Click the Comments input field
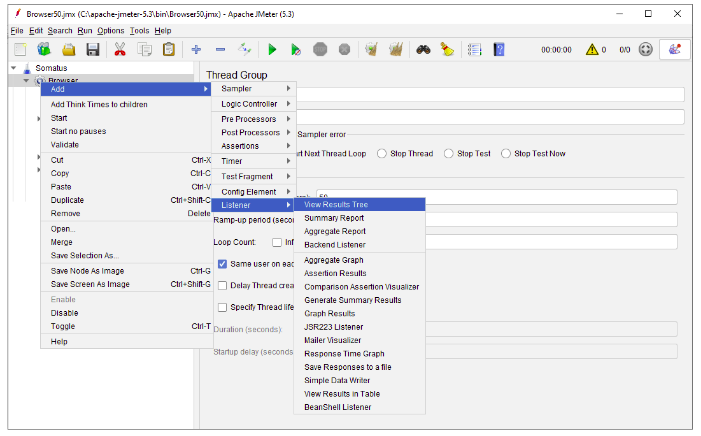Image resolution: width=701 pixels, height=436 pixels. pyautogui.click(x=490, y=117)
